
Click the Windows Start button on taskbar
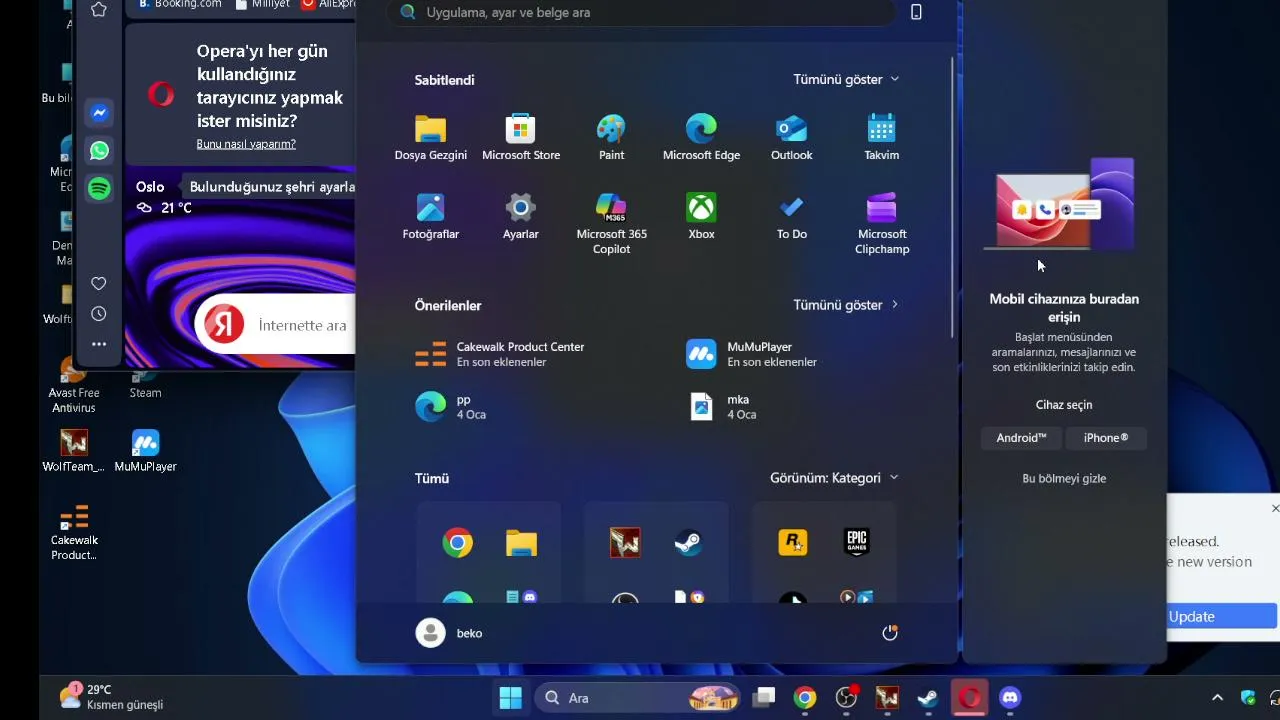coord(510,698)
